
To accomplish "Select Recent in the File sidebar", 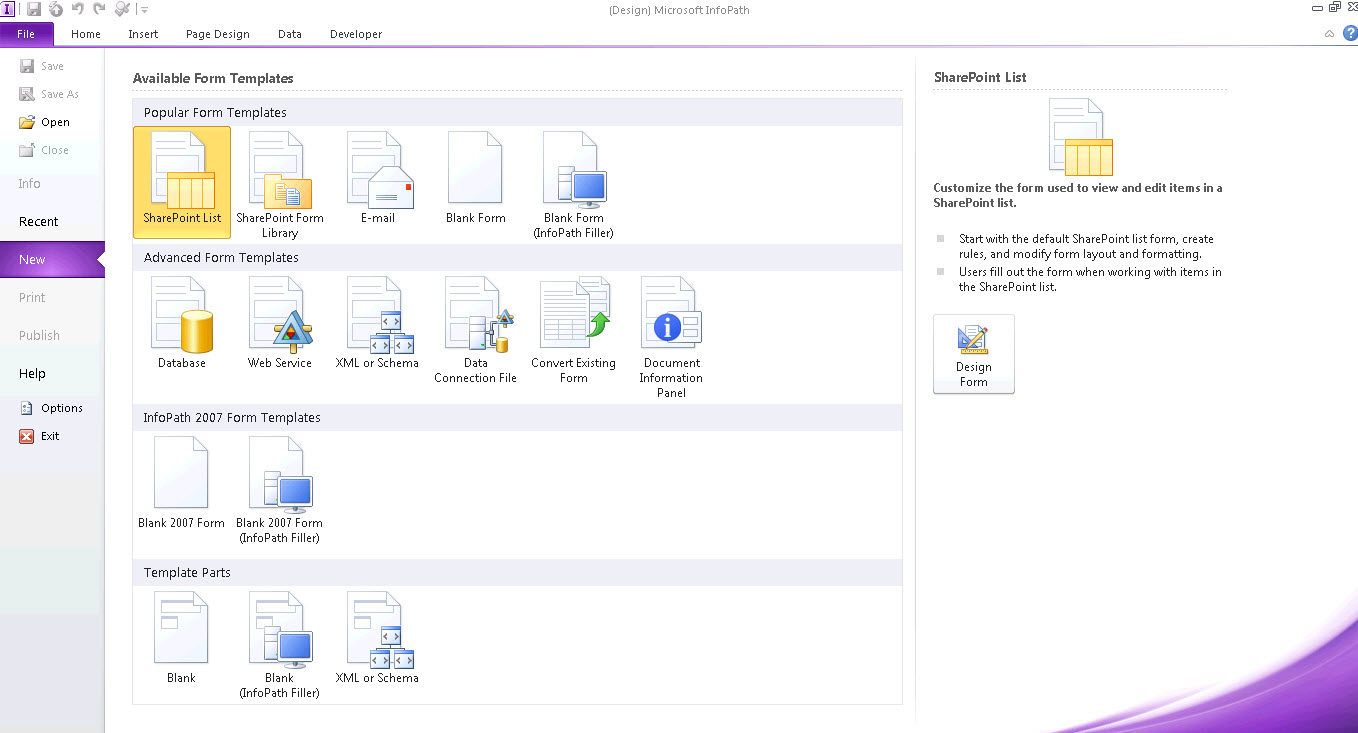I will click(38, 221).
